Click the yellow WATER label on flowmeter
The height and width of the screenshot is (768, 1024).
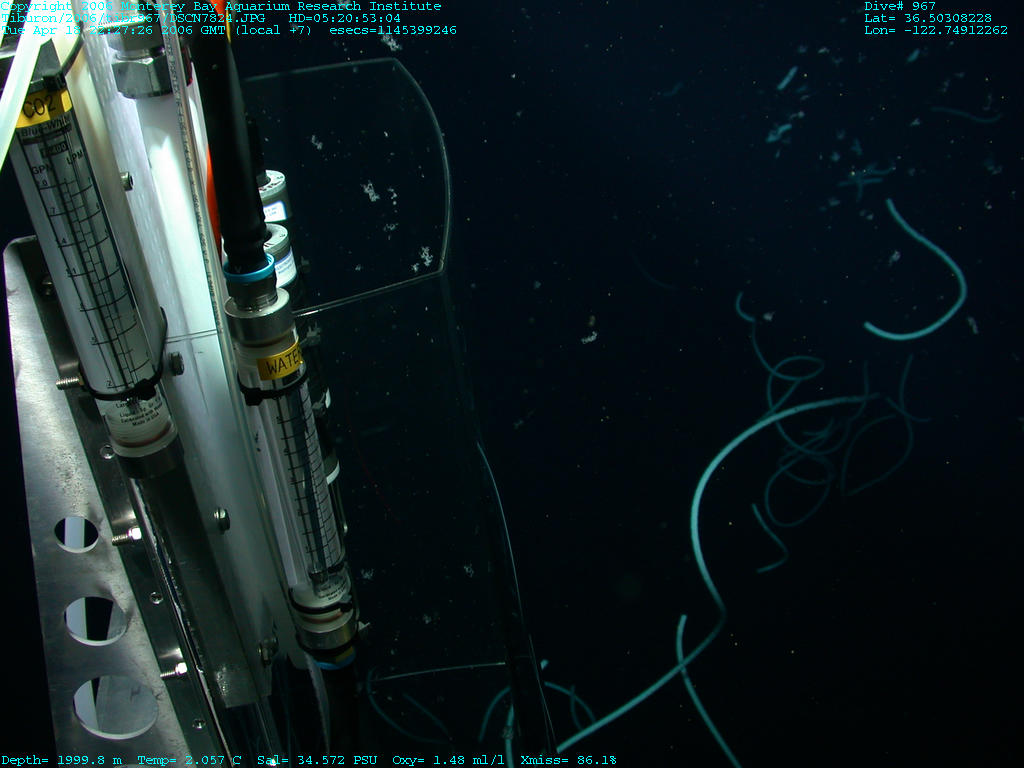[281, 364]
